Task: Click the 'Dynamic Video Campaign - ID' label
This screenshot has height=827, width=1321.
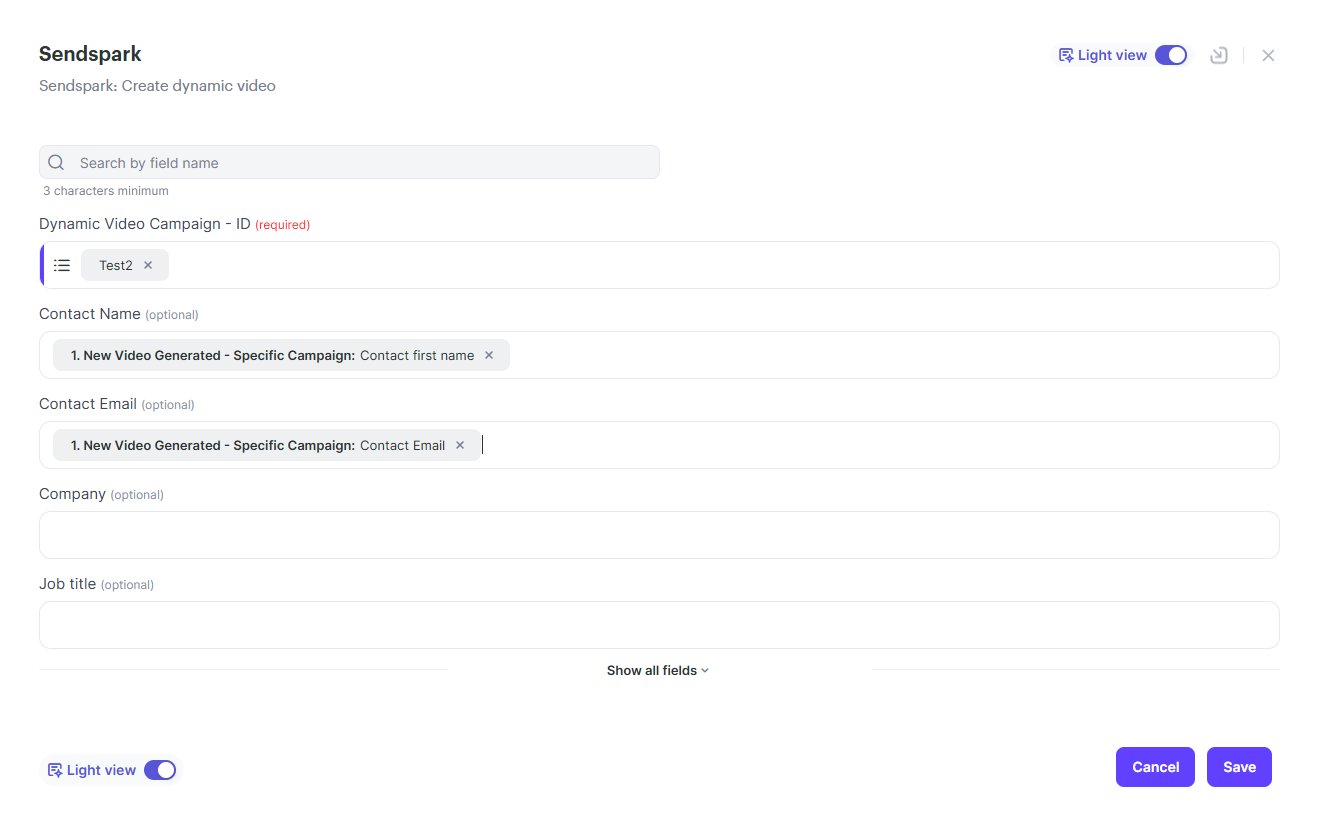Action: click(x=145, y=224)
